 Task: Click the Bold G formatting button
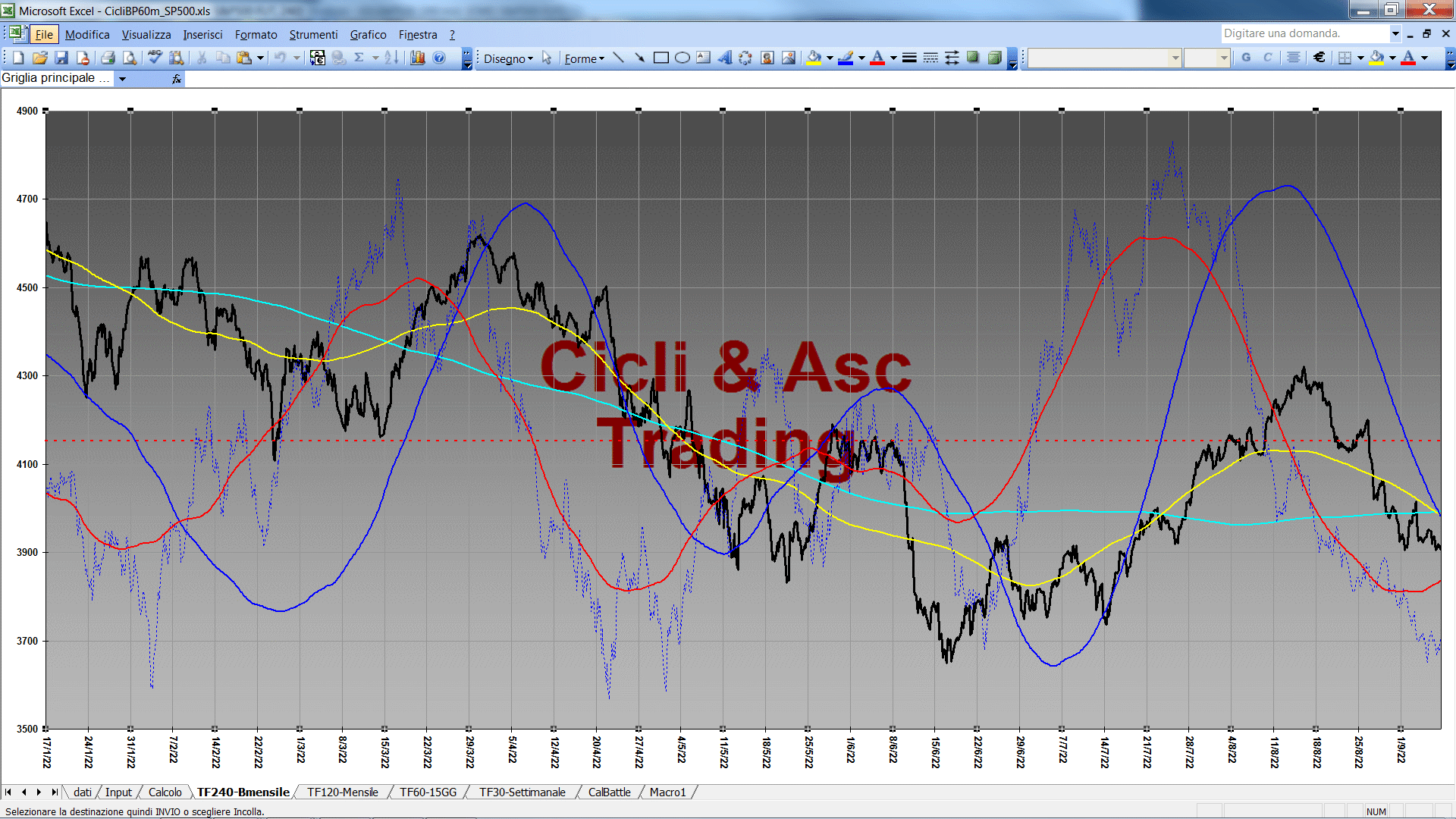click(1246, 58)
